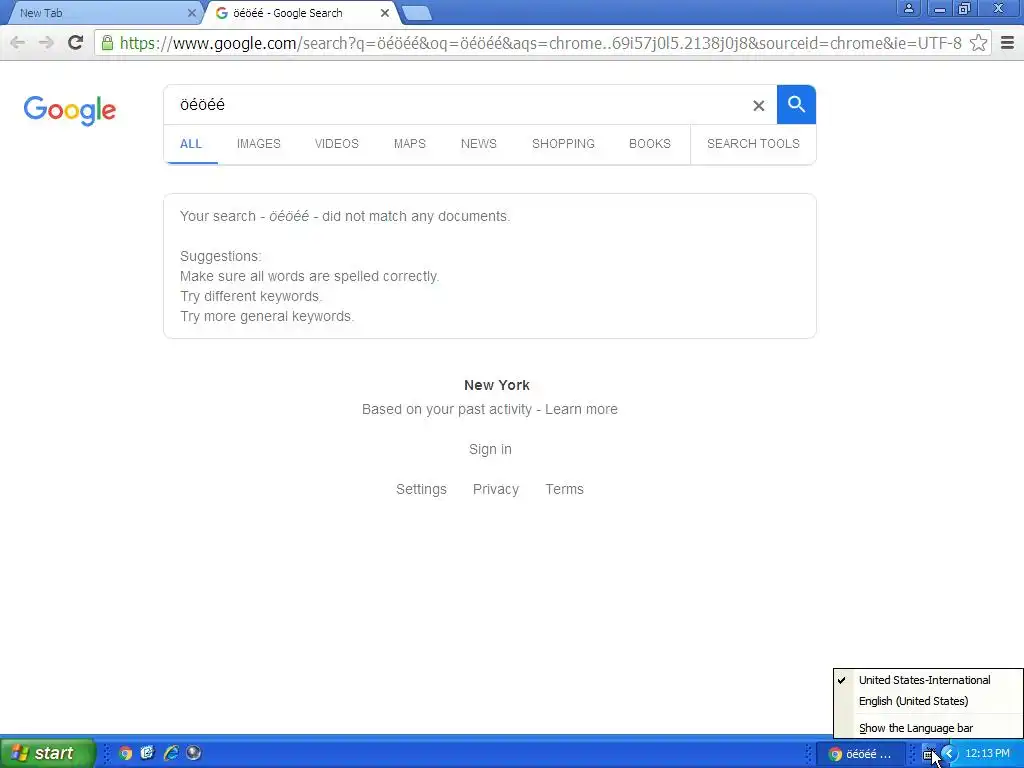Click the browser back arrow
This screenshot has width=1024, height=768.
18,43
